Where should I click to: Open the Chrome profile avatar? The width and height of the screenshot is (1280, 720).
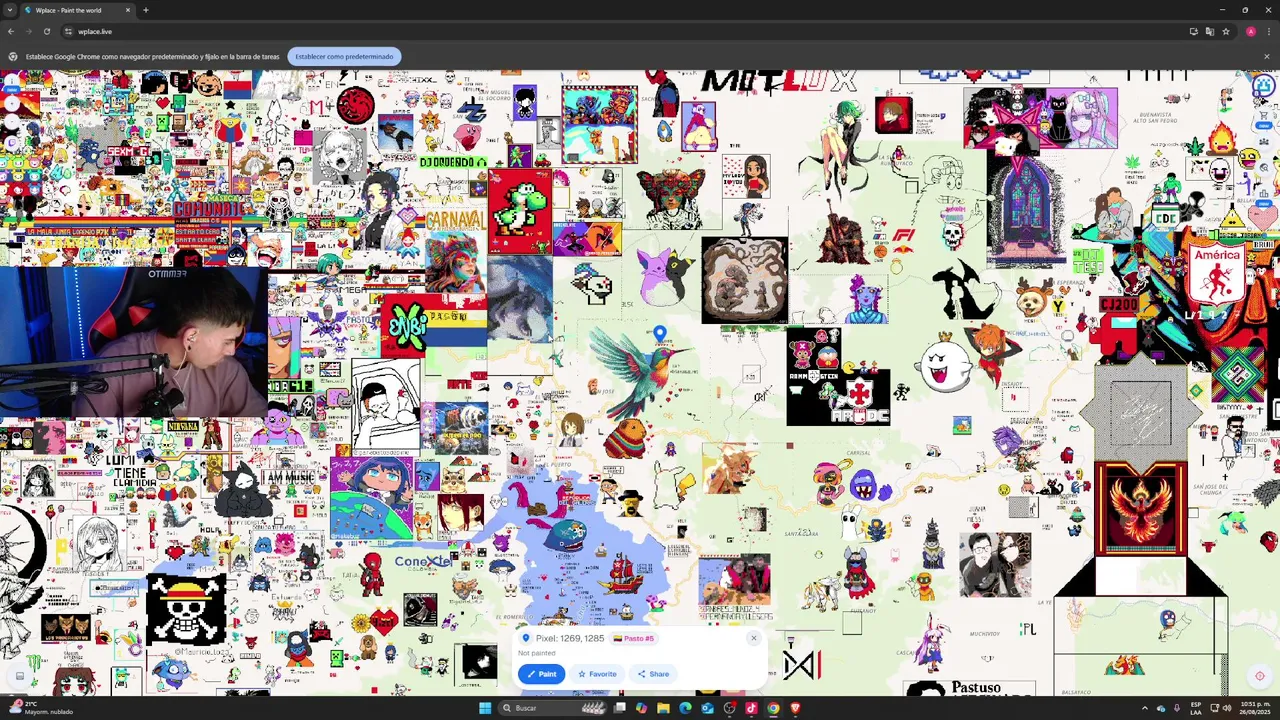click(x=1250, y=31)
